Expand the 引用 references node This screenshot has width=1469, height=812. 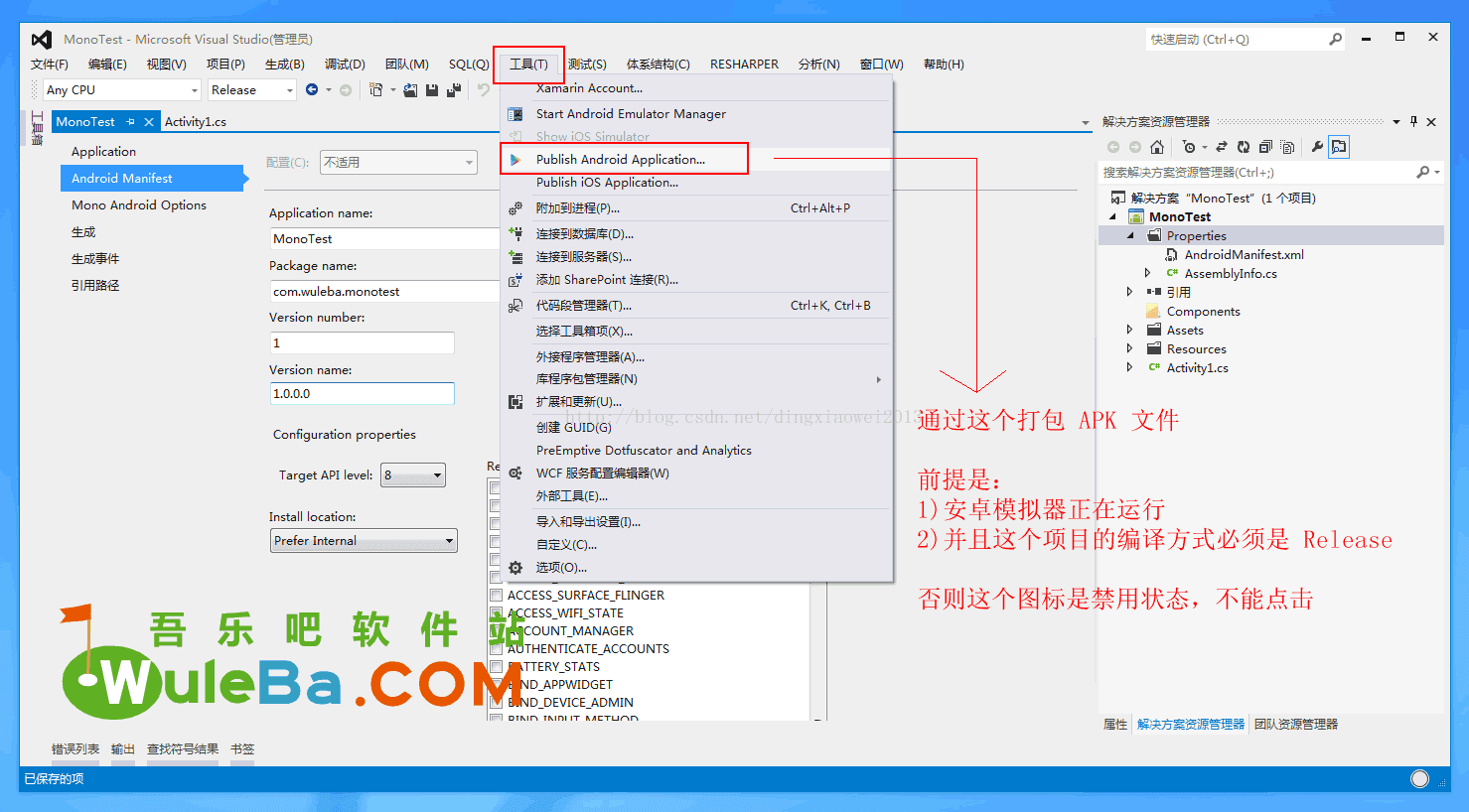click(1130, 292)
